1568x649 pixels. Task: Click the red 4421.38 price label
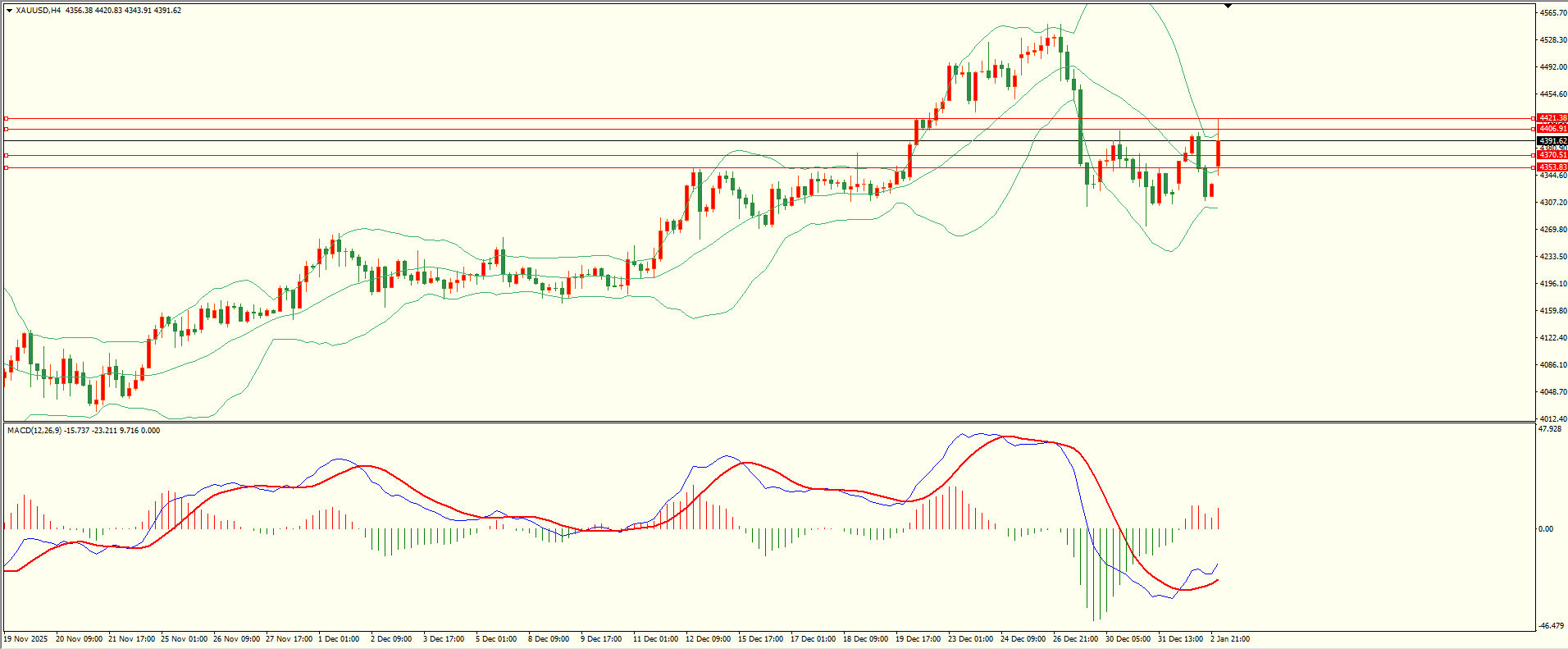click(x=1552, y=118)
